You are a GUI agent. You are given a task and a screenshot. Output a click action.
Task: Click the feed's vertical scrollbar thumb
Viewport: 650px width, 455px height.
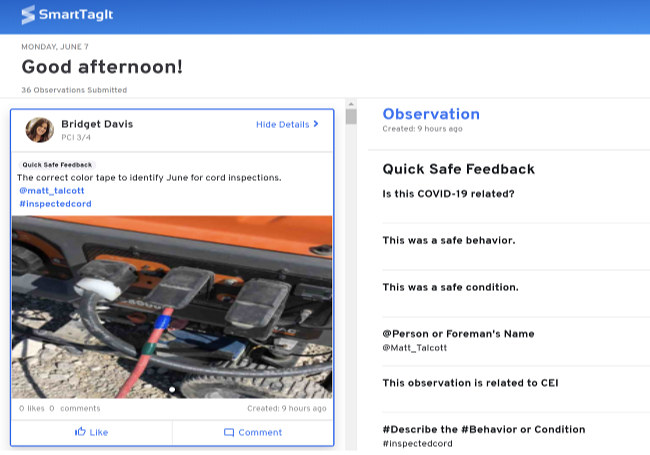click(x=350, y=117)
